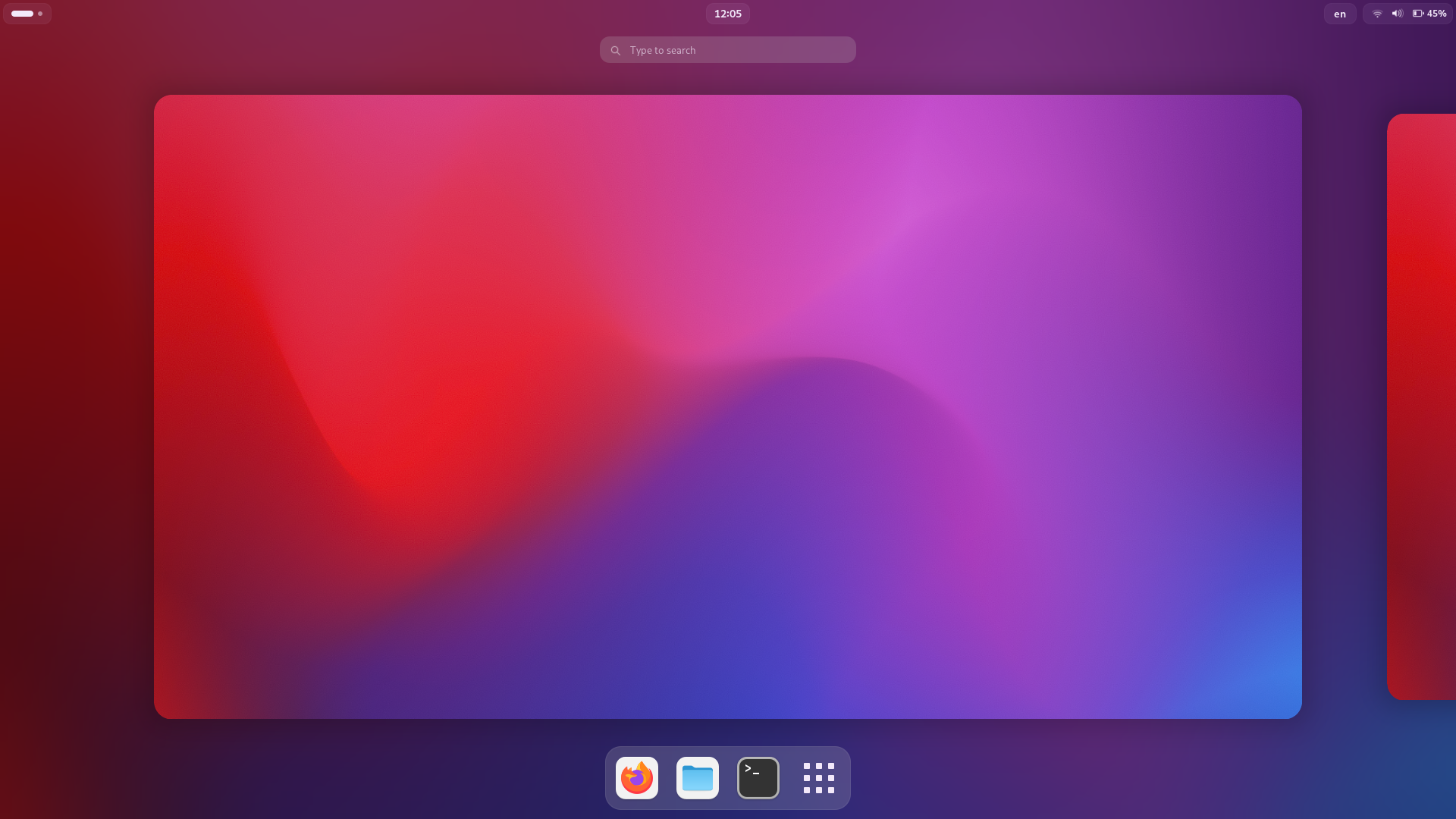Screen dimensions: 1456x819
Task: Open battery indicator showing 45%
Action: click(1429, 14)
